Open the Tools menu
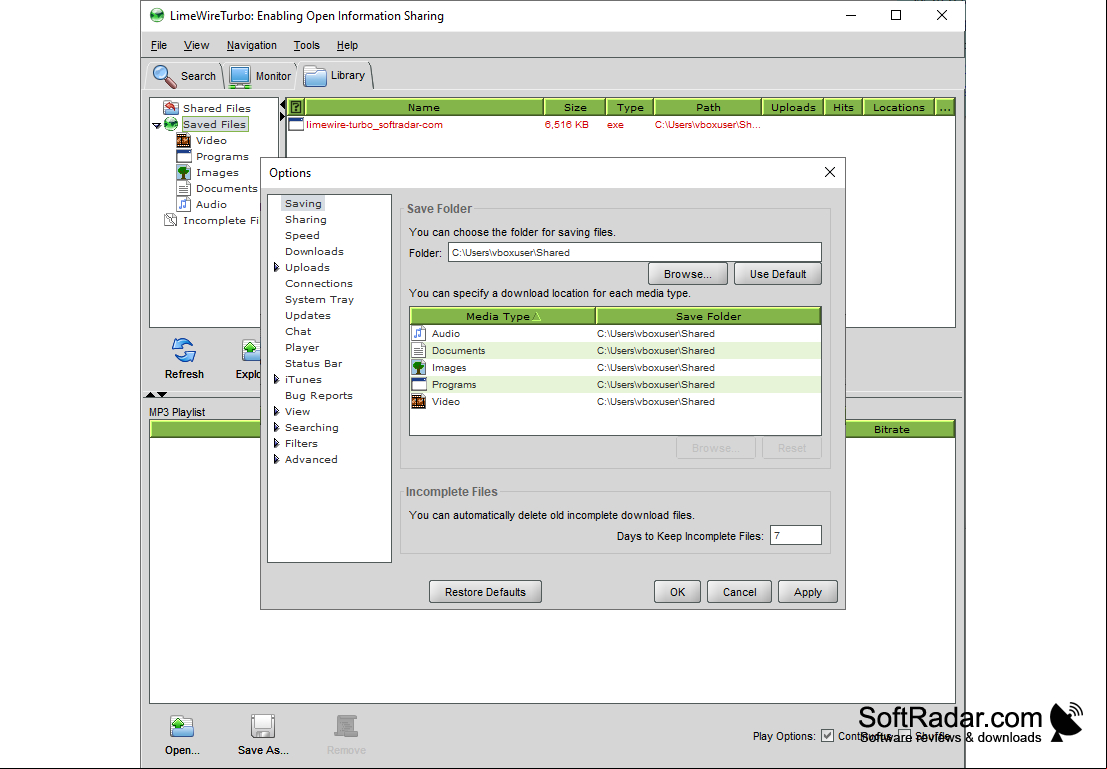The height and width of the screenshot is (769, 1107). click(306, 45)
